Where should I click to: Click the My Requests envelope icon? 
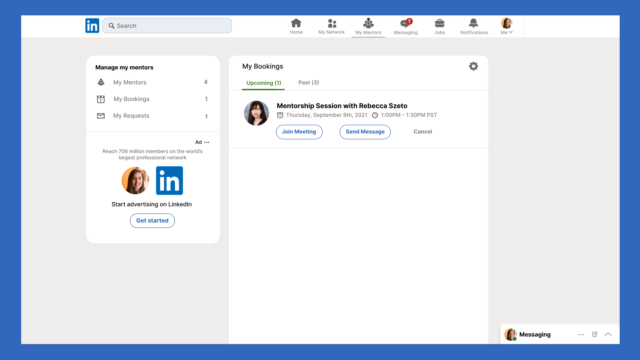click(101, 116)
